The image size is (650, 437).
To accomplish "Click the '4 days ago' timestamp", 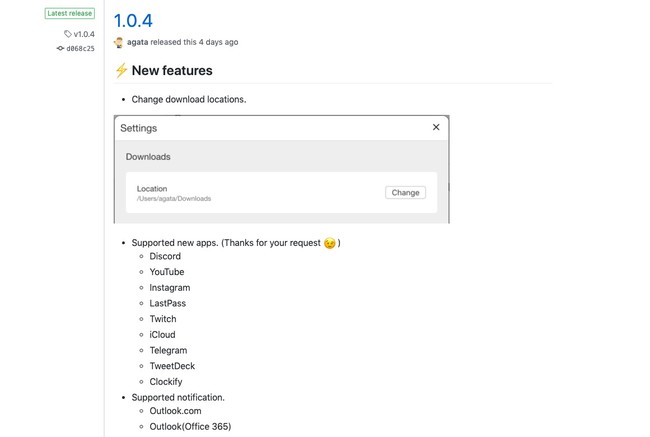I will coord(217,42).
